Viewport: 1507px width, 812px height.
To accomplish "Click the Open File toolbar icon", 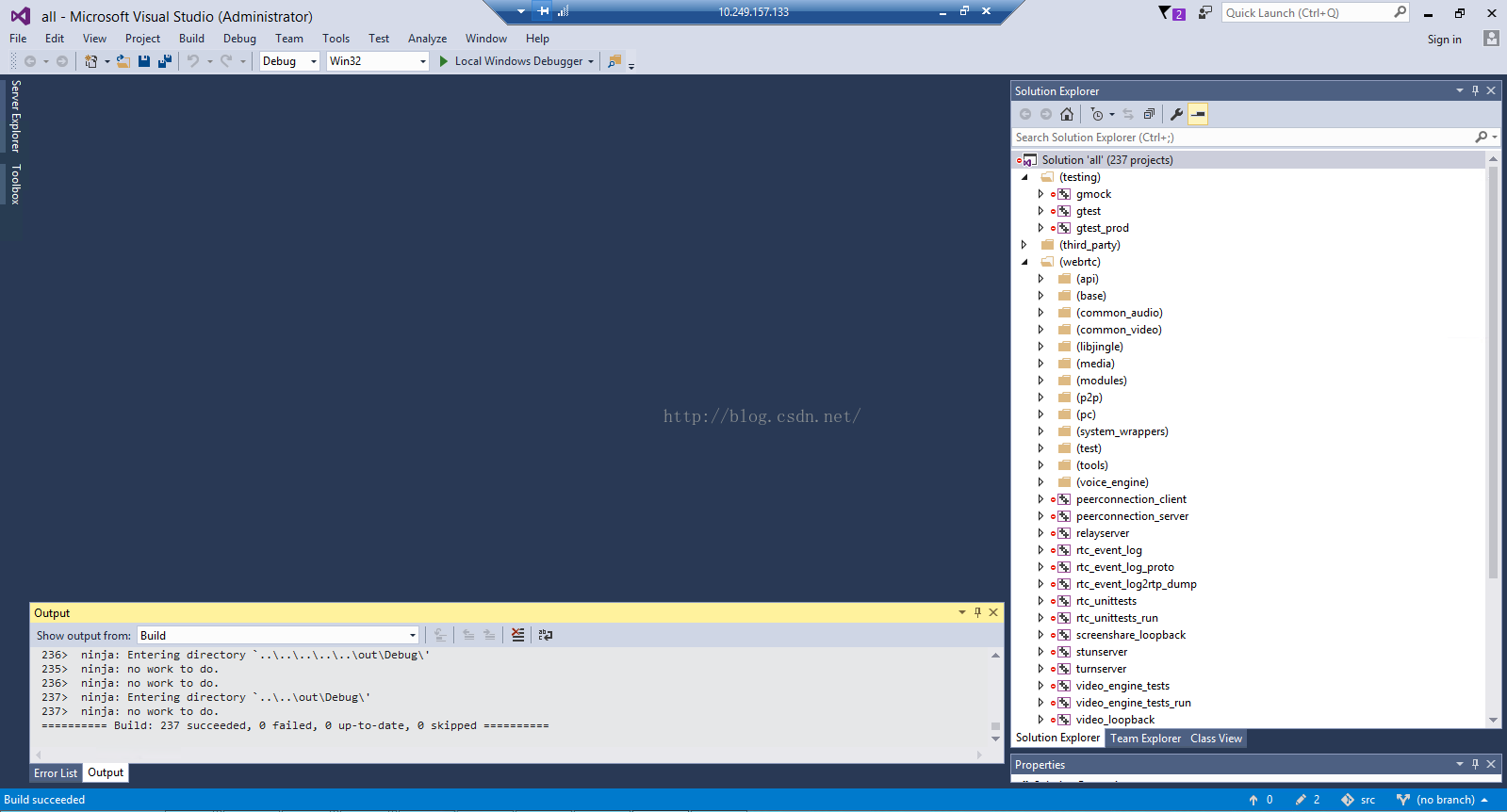I will (x=123, y=61).
